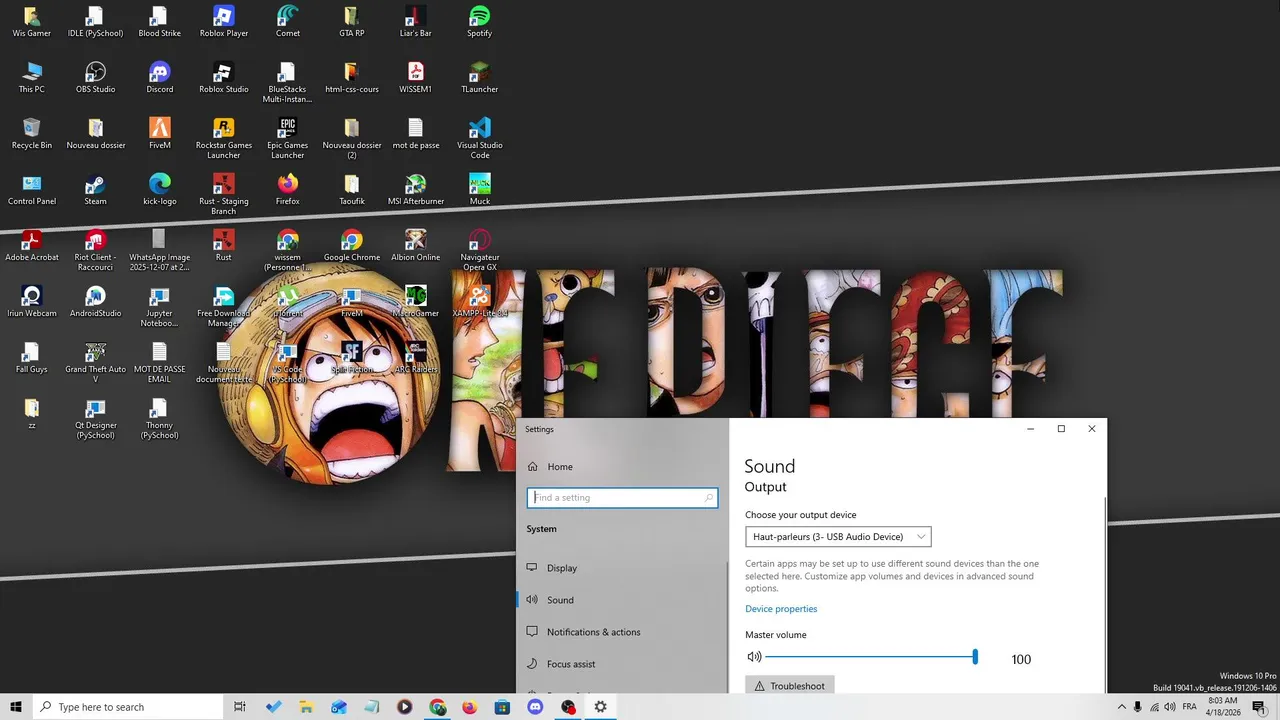Click Device properties link
The width and height of the screenshot is (1280, 720).
781,609
